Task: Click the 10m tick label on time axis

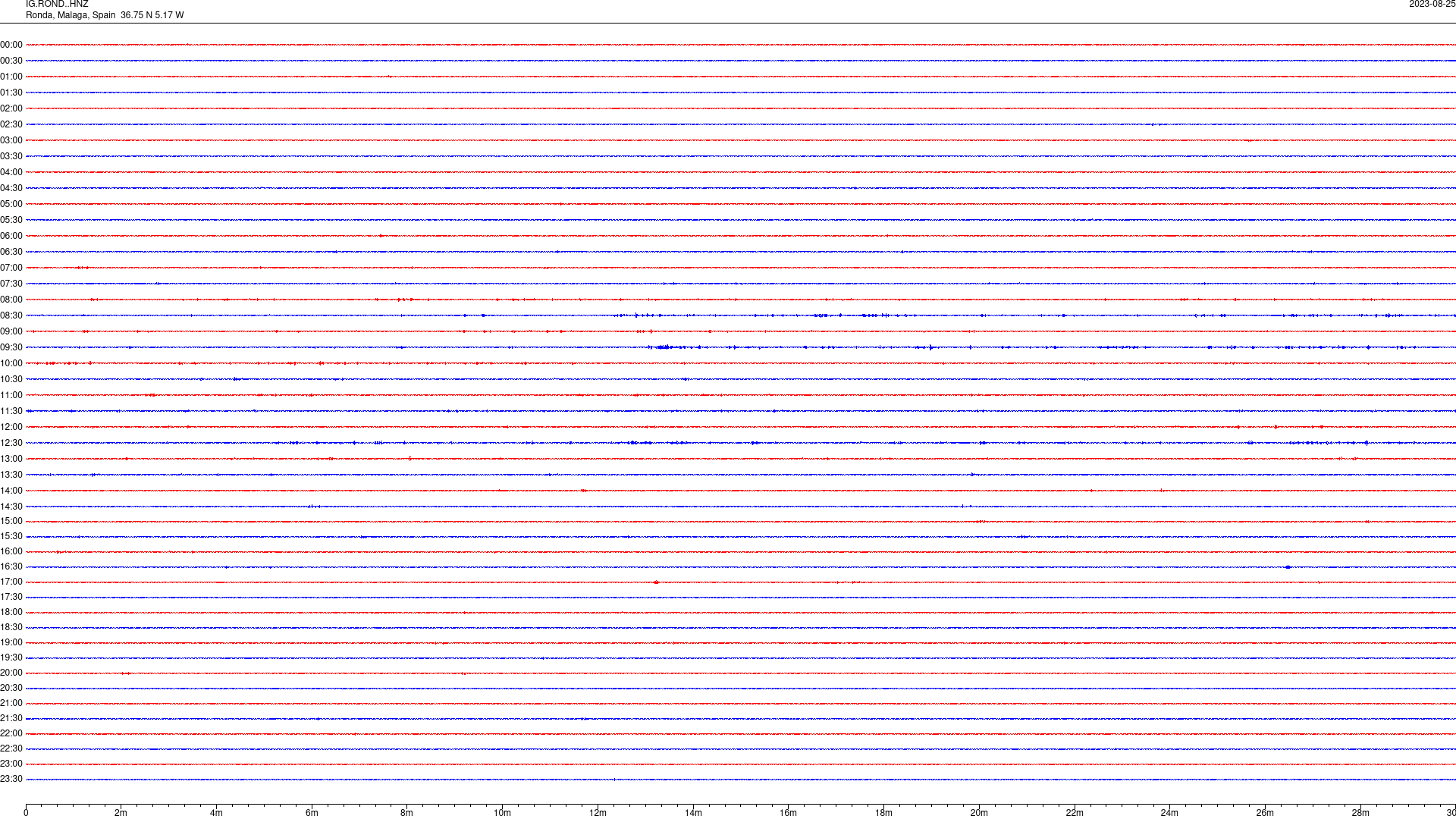Action: point(503,813)
